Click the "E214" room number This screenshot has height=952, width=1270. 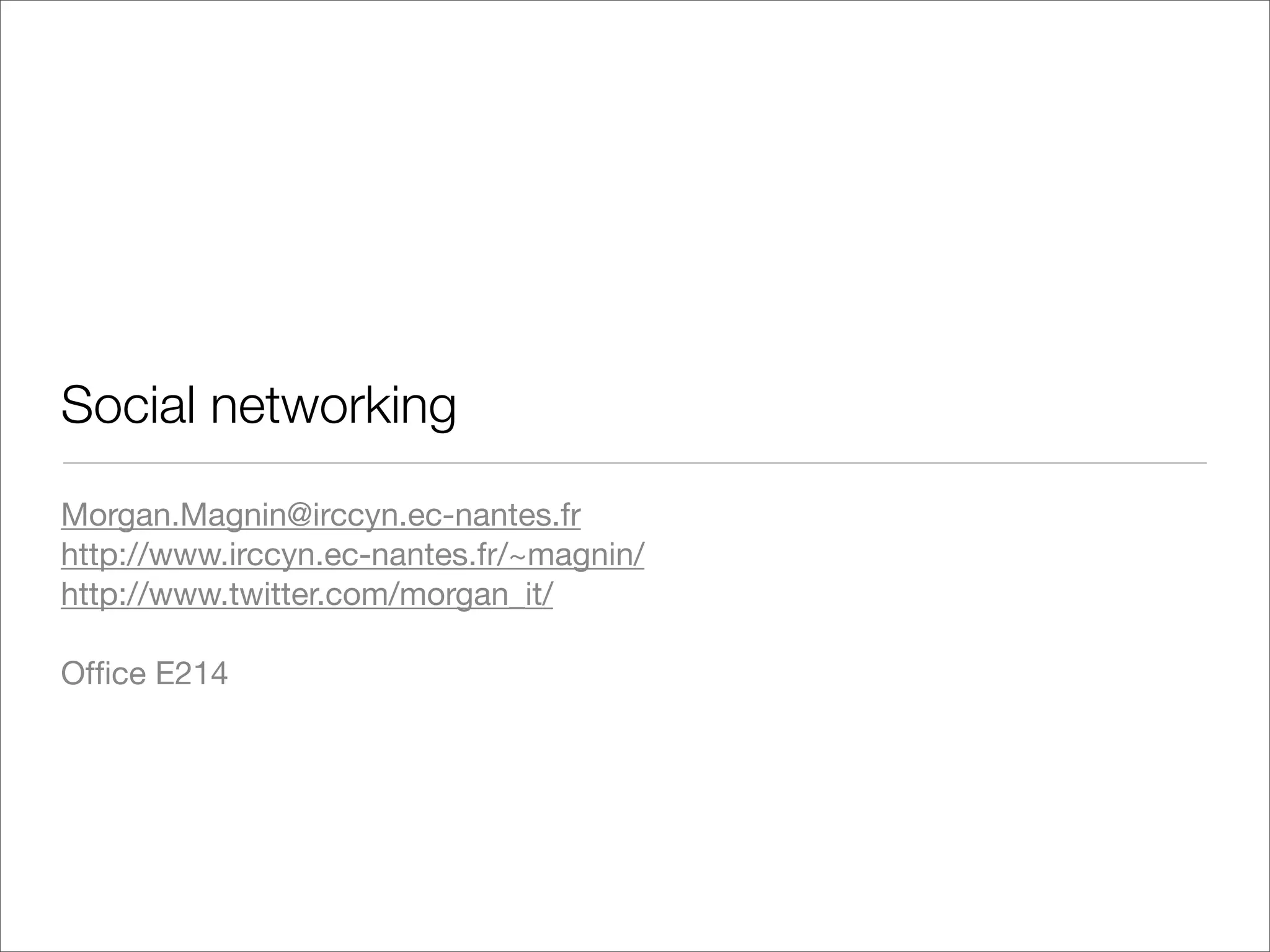point(192,673)
